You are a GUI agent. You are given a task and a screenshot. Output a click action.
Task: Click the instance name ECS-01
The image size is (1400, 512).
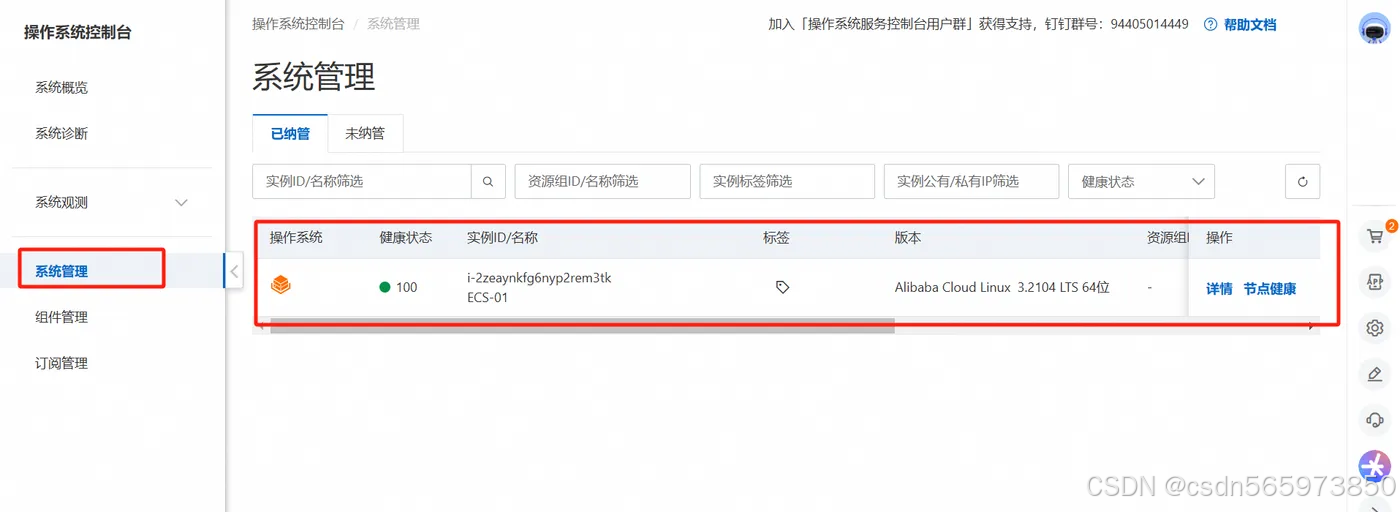pyautogui.click(x=487, y=297)
